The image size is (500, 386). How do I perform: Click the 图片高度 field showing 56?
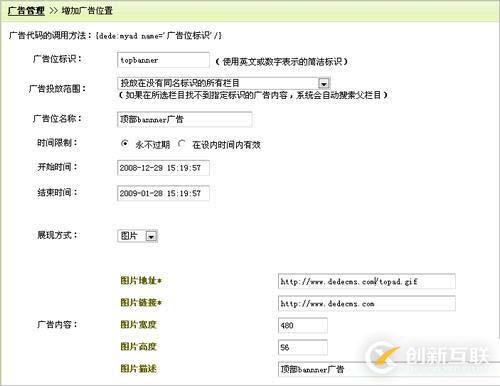click(x=303, y=347)
